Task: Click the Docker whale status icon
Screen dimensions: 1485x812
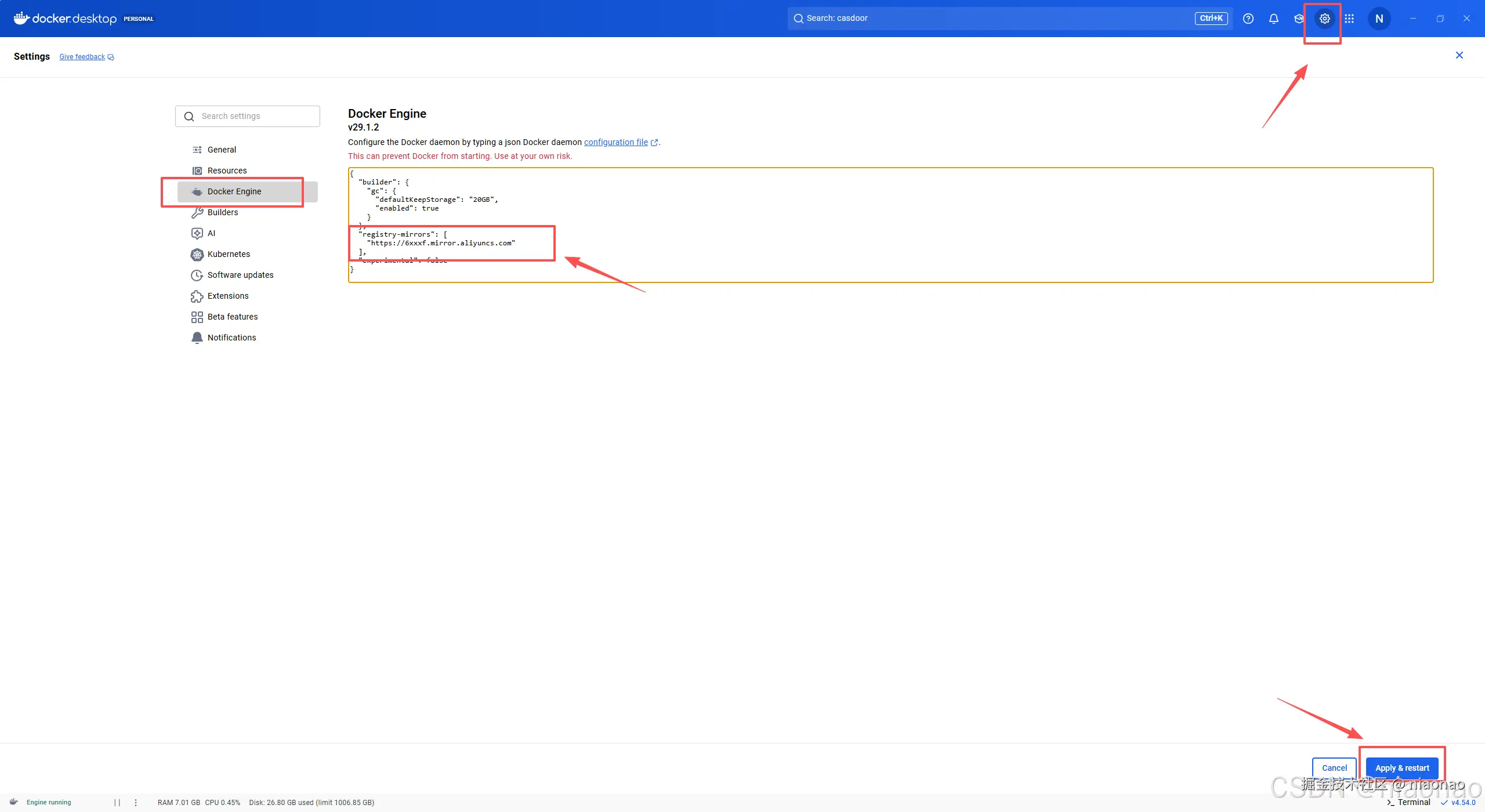Action: tap(14, 802)
